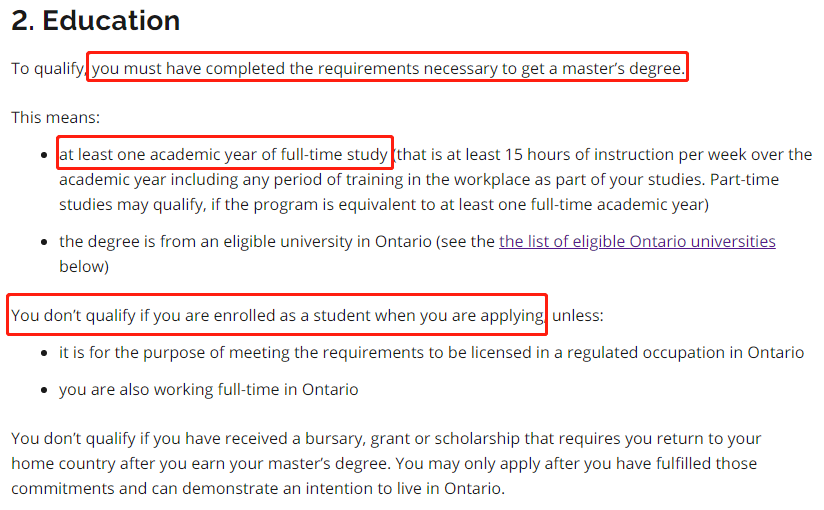Open the list of eligible Ontario universities link
This screenshot has width=824, height=510.
click(637, 241)
